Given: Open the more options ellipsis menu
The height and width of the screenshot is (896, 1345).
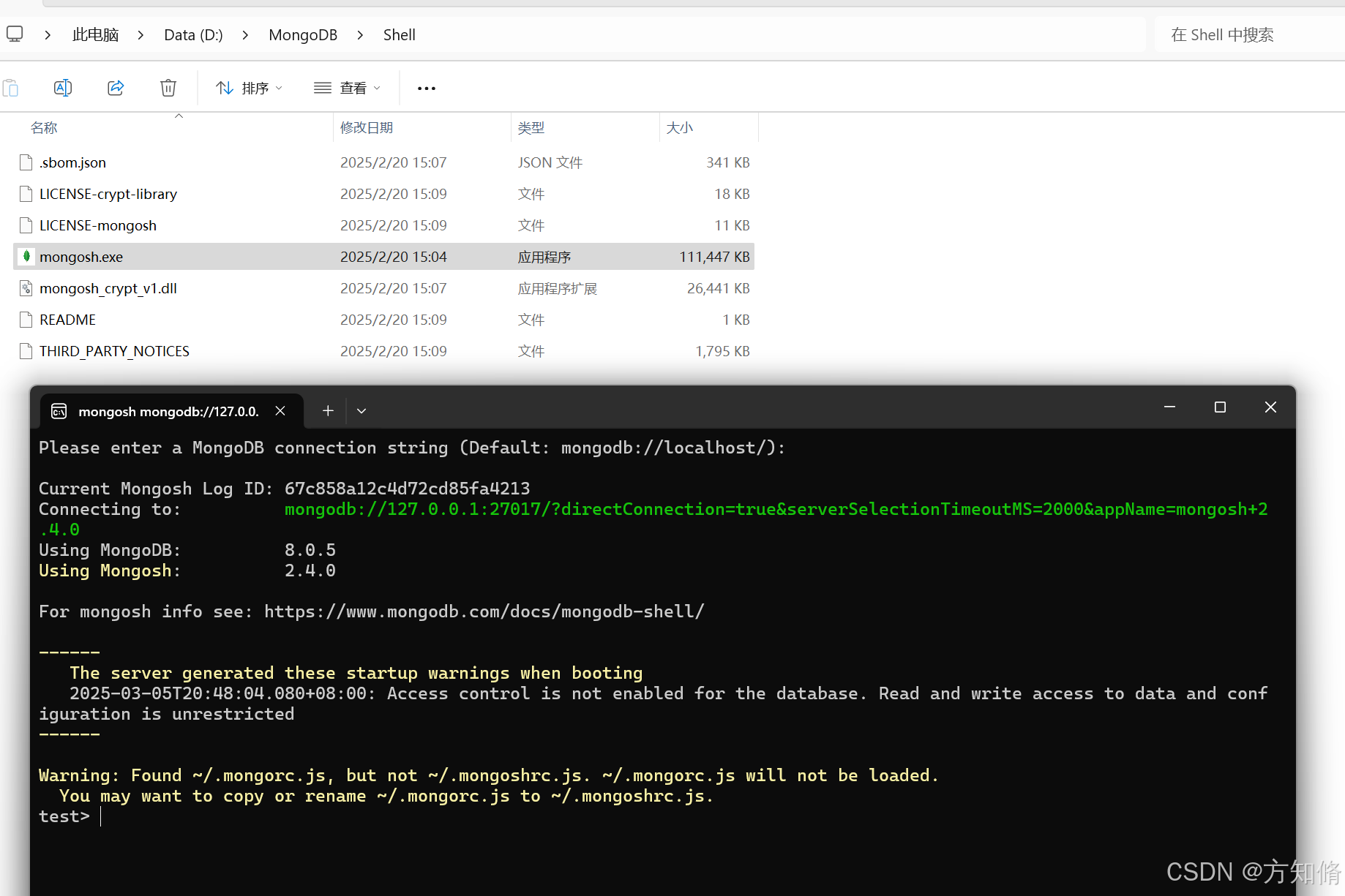Looking at the screenshot, I should 426,88.
